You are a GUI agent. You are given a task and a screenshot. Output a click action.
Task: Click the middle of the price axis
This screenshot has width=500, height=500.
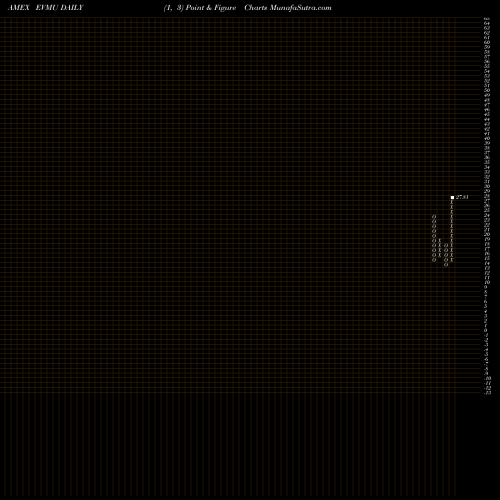487,206
